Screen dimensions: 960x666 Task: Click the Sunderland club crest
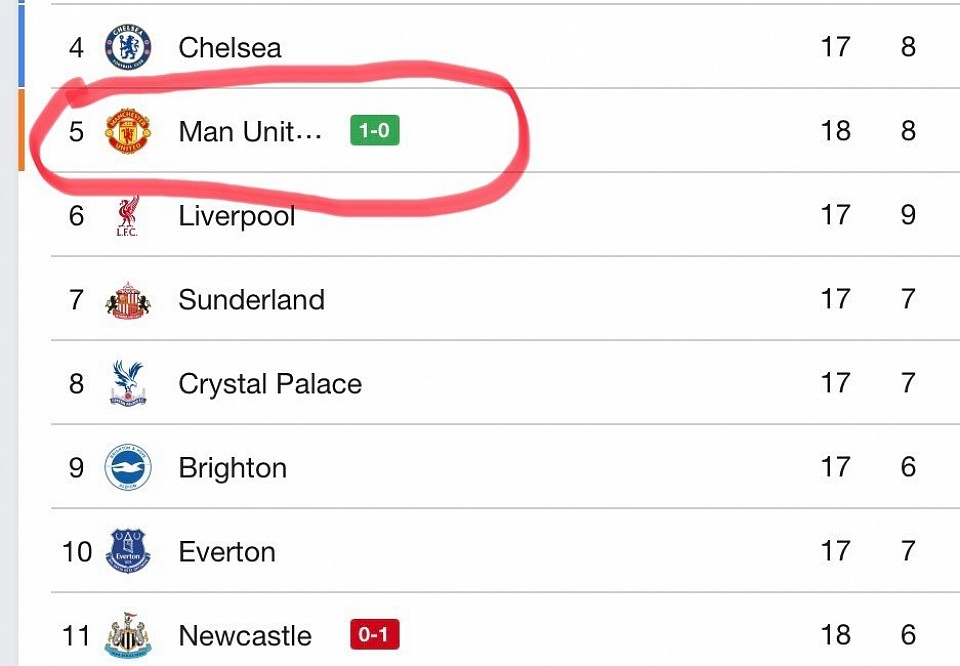click(x=128, y=300)
